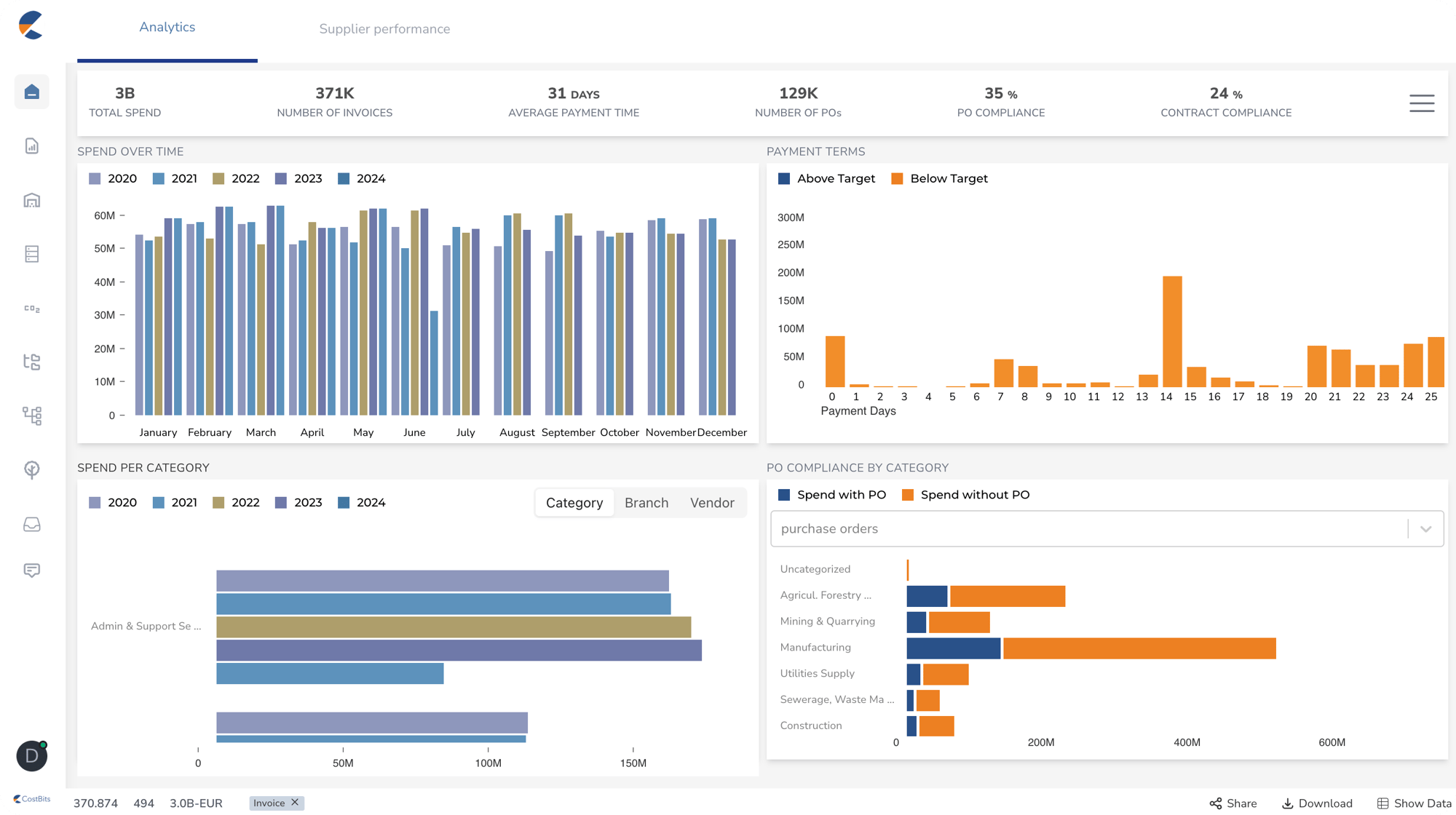Expand the purchase orders dropdown arrow
This screenshot has width=1456, height=815.
[x=1426, y=529]
